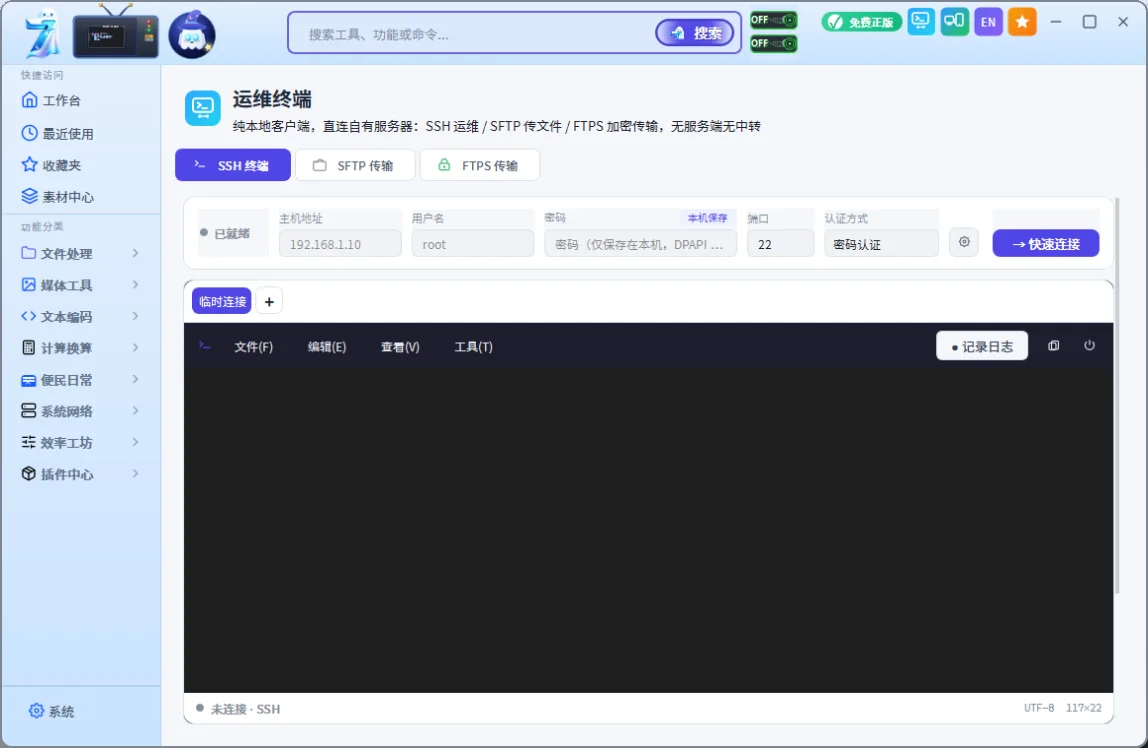
Task: Switch to the FTPS 传输 tab
Action: [x=480, y=165]
